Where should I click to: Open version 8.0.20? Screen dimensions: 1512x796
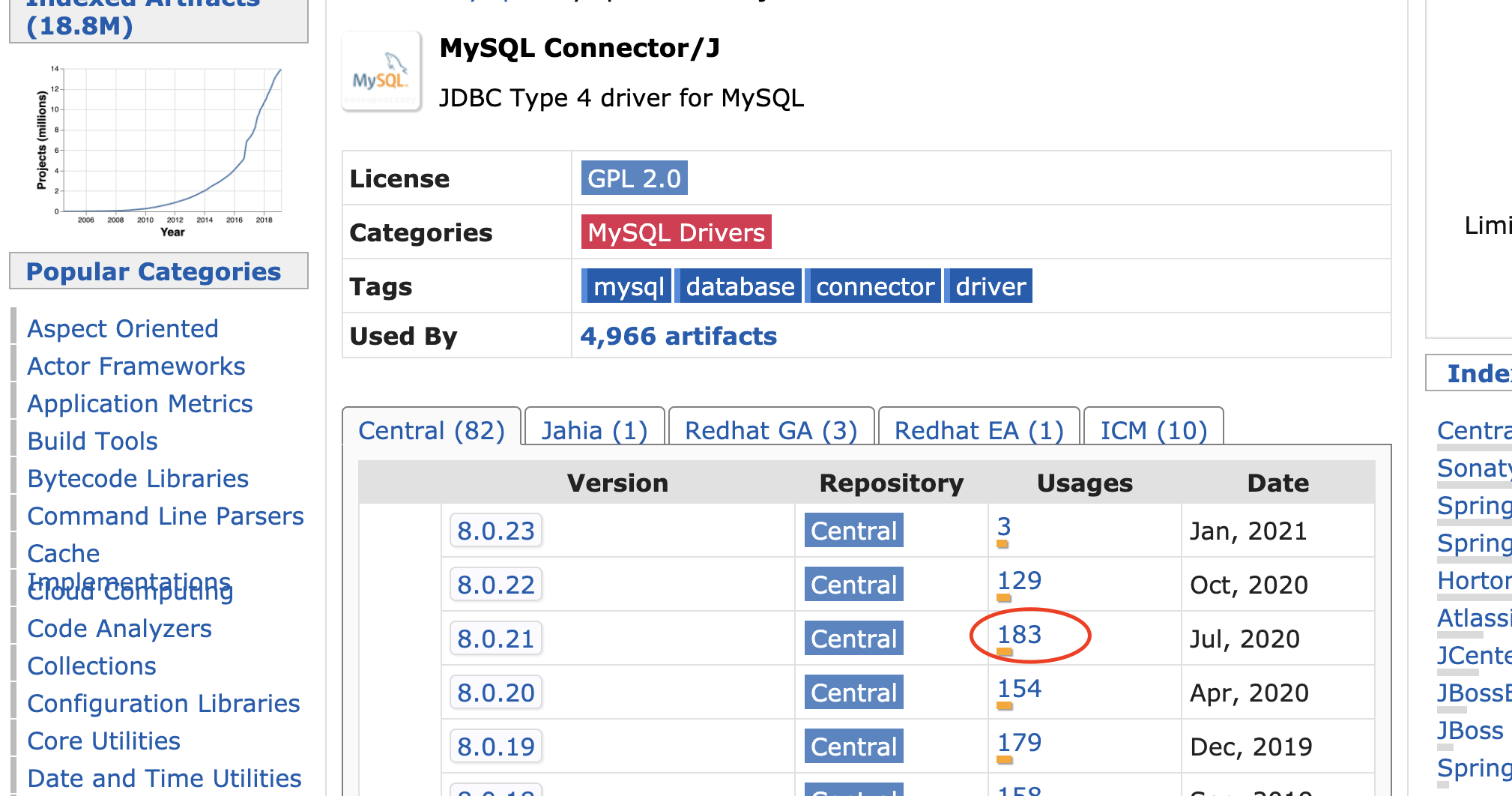click(x=496, y=693)
